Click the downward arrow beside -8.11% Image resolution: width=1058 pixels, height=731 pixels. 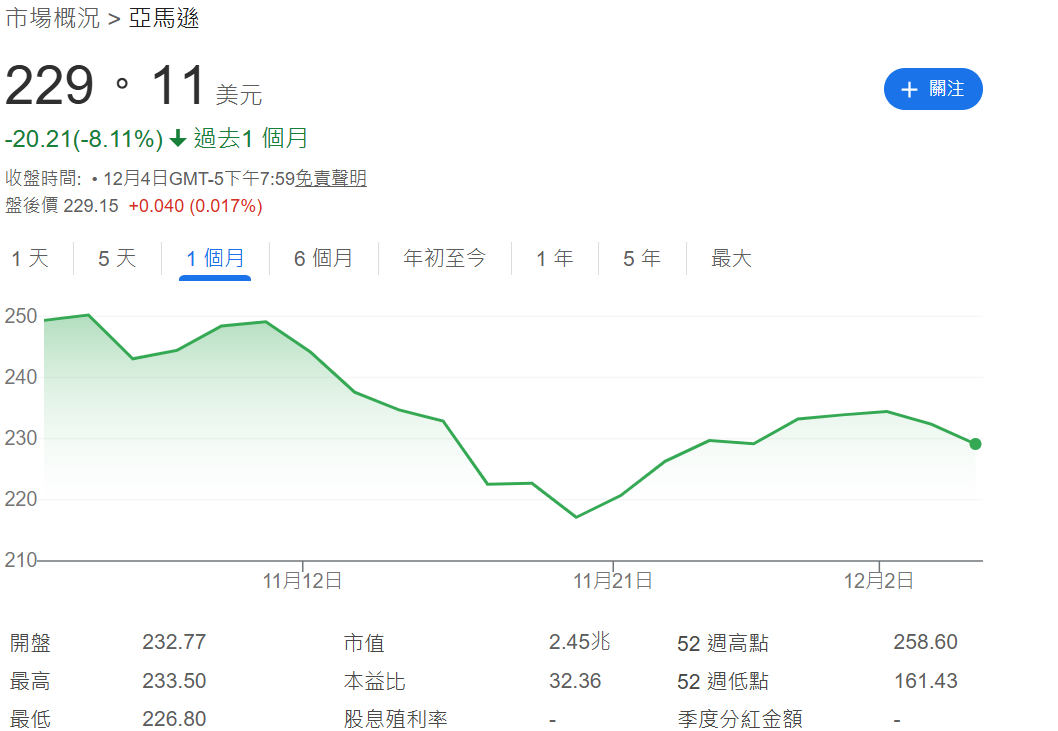(x=177, y=139)
